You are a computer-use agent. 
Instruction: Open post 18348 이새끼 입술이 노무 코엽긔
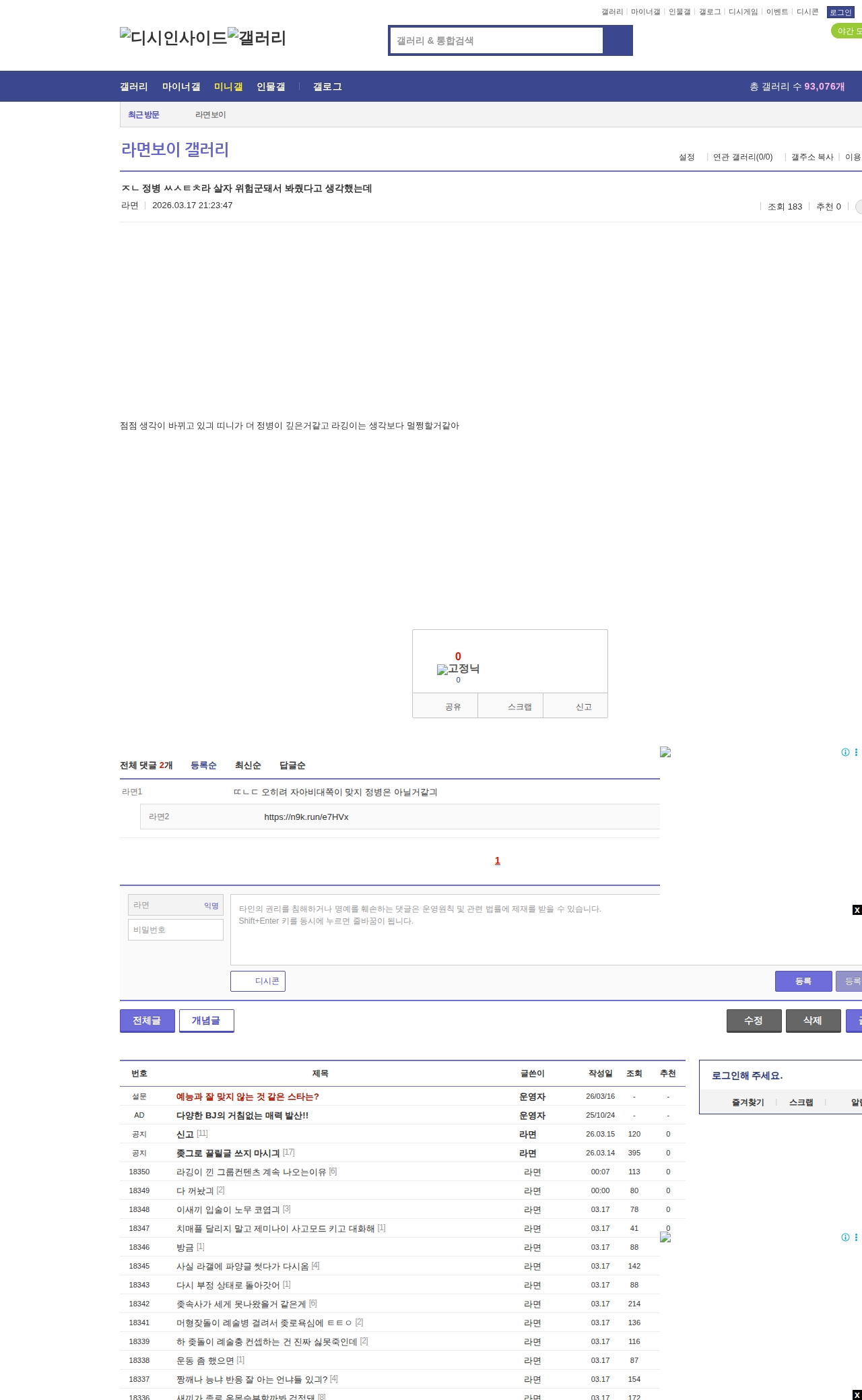[x=228, y=1209]
